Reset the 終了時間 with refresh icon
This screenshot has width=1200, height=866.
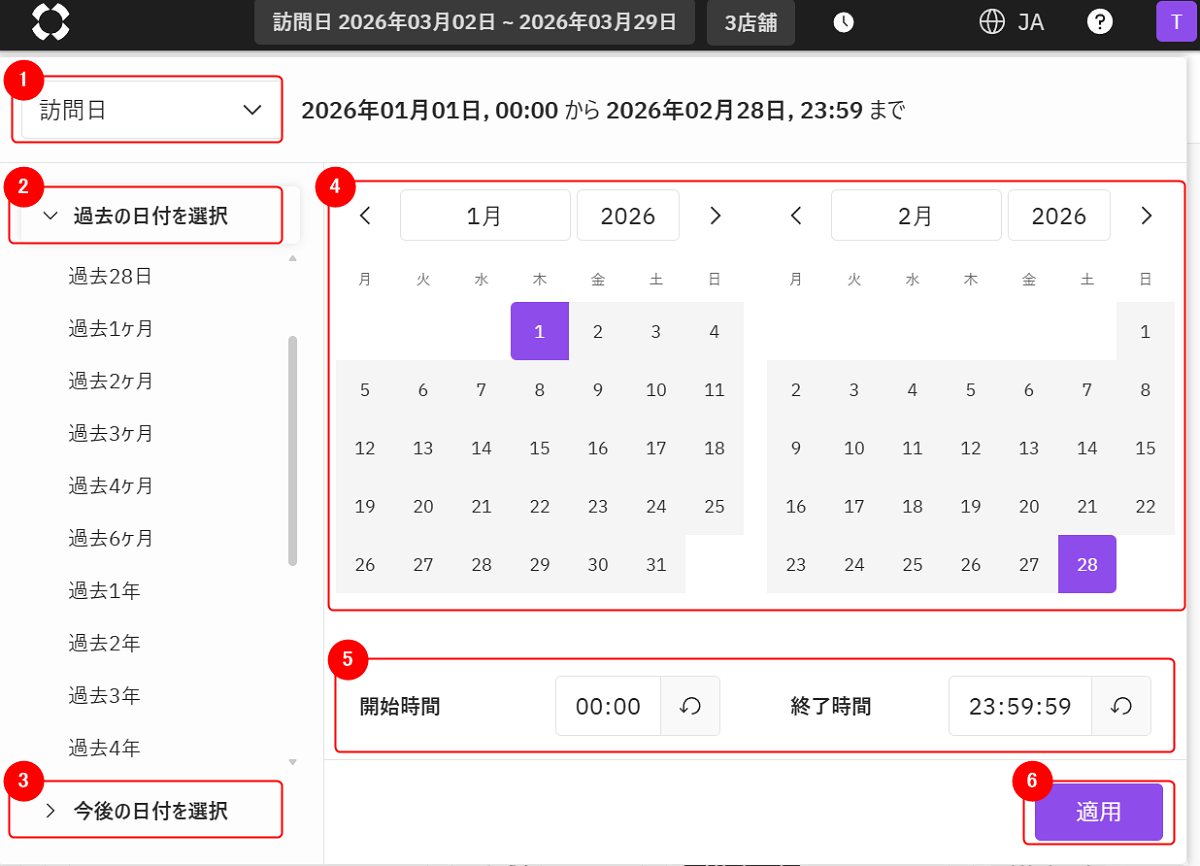pyautogui.click(x=1121, y=706)
